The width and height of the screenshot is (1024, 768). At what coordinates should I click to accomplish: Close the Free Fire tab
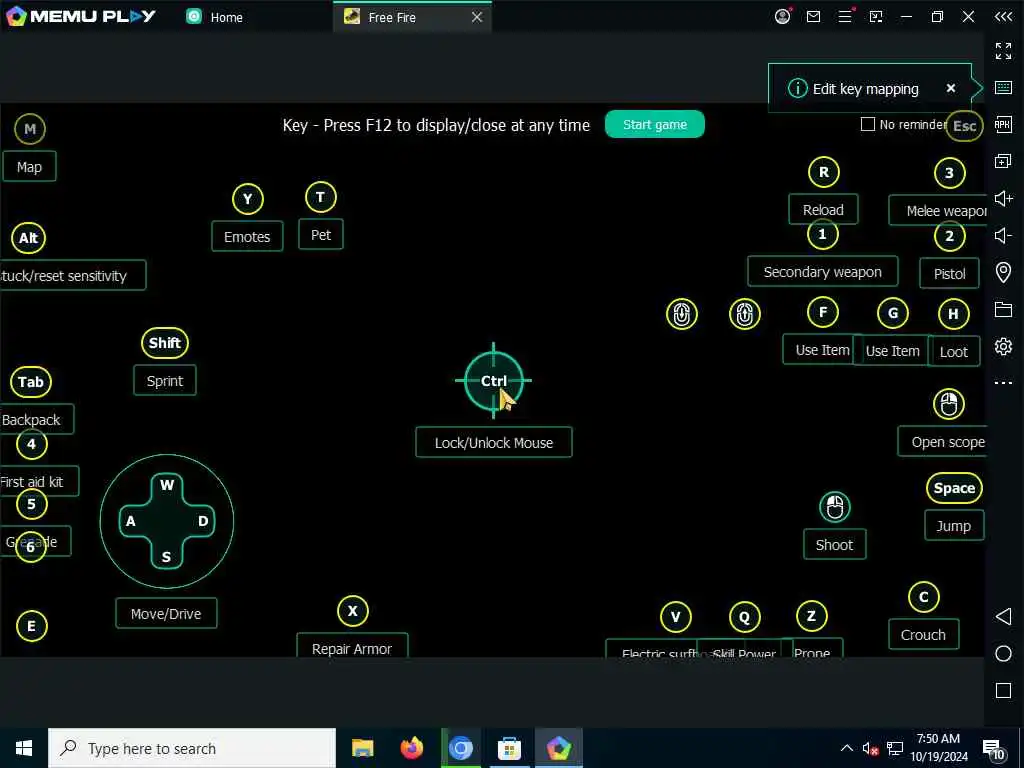point(477,17)
